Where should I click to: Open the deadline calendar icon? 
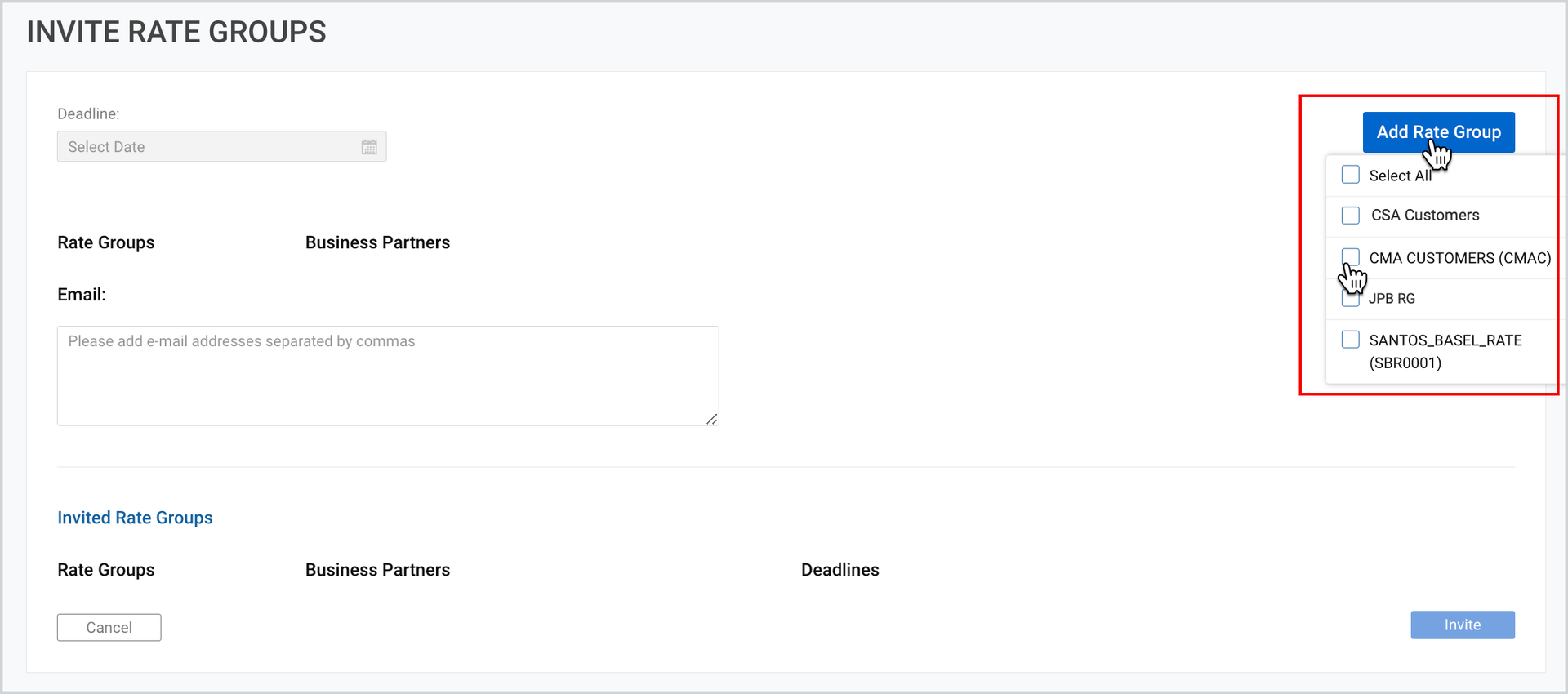point(369,147)
